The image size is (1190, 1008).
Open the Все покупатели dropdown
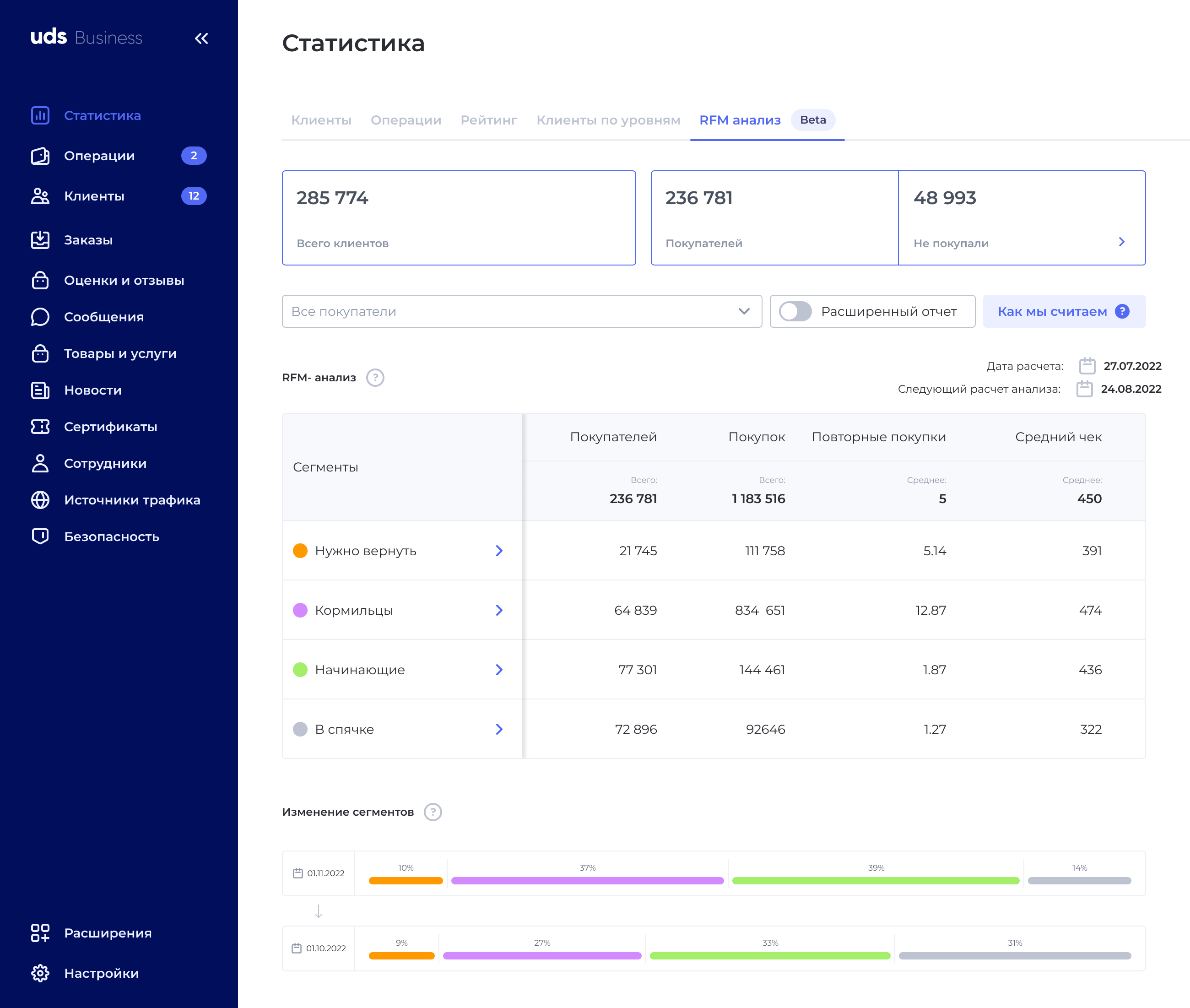click(x=522, y=311)
